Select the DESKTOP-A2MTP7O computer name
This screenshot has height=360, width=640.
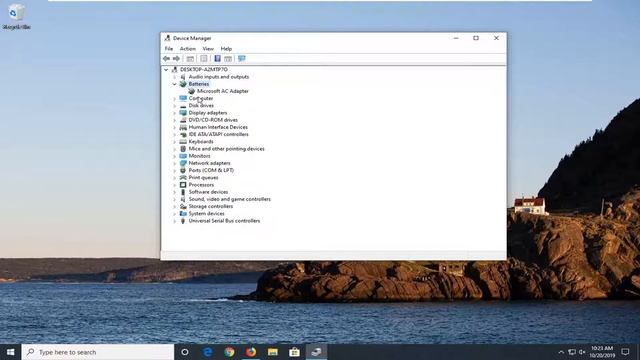point(204,70)
